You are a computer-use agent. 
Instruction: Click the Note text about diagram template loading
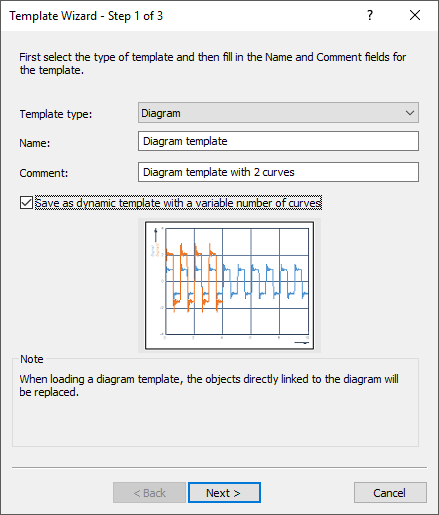[209, 385]
